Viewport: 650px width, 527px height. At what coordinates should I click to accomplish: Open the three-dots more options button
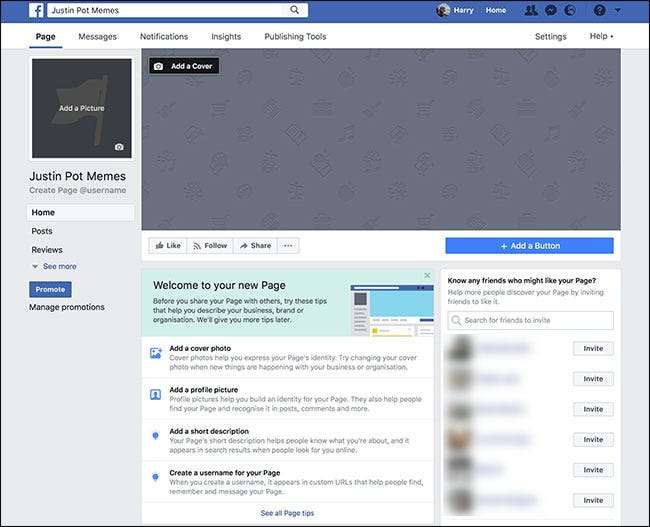pos(288,245)
